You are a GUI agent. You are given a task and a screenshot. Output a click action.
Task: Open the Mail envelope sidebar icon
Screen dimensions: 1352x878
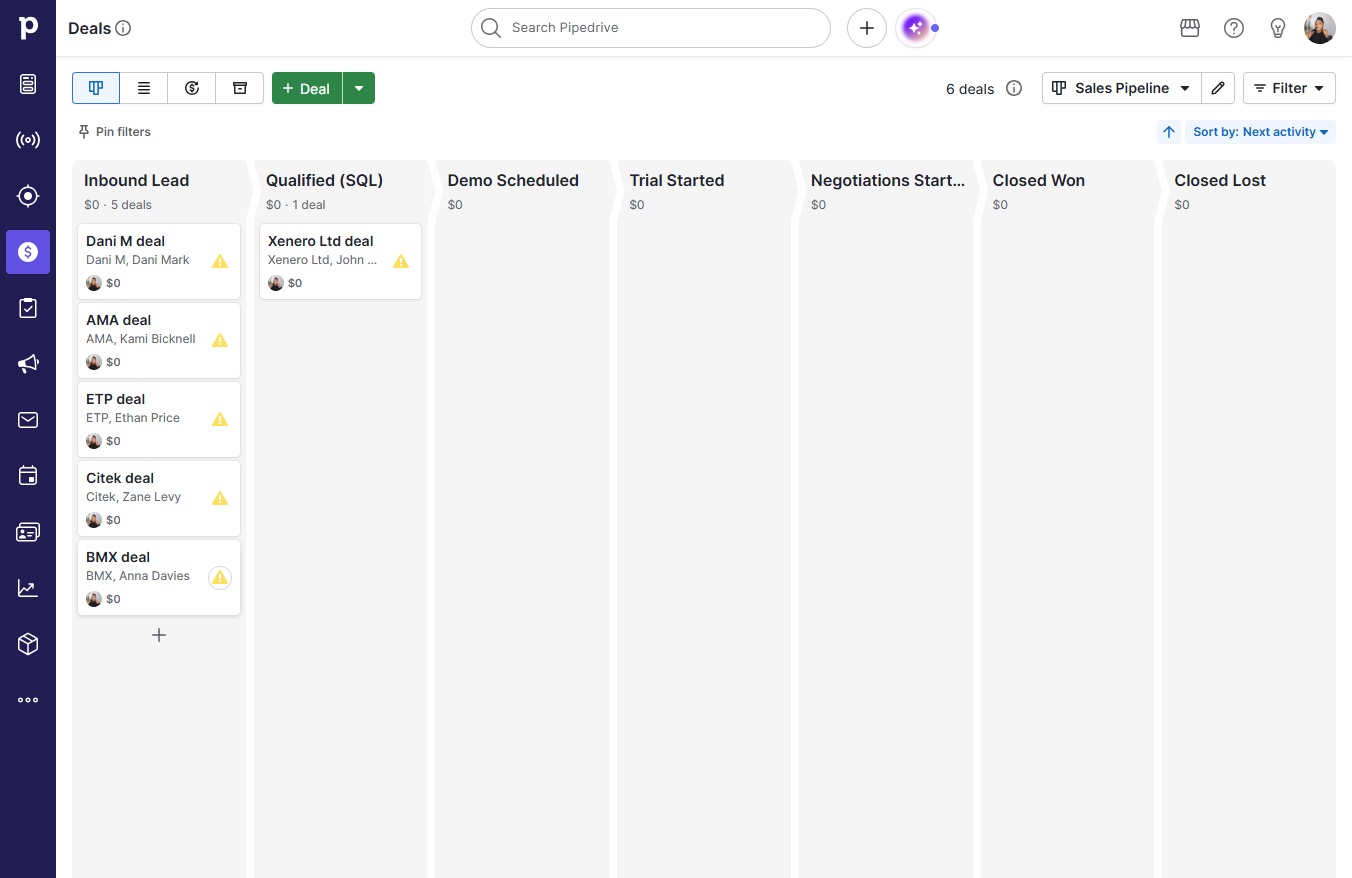[28, 420]
